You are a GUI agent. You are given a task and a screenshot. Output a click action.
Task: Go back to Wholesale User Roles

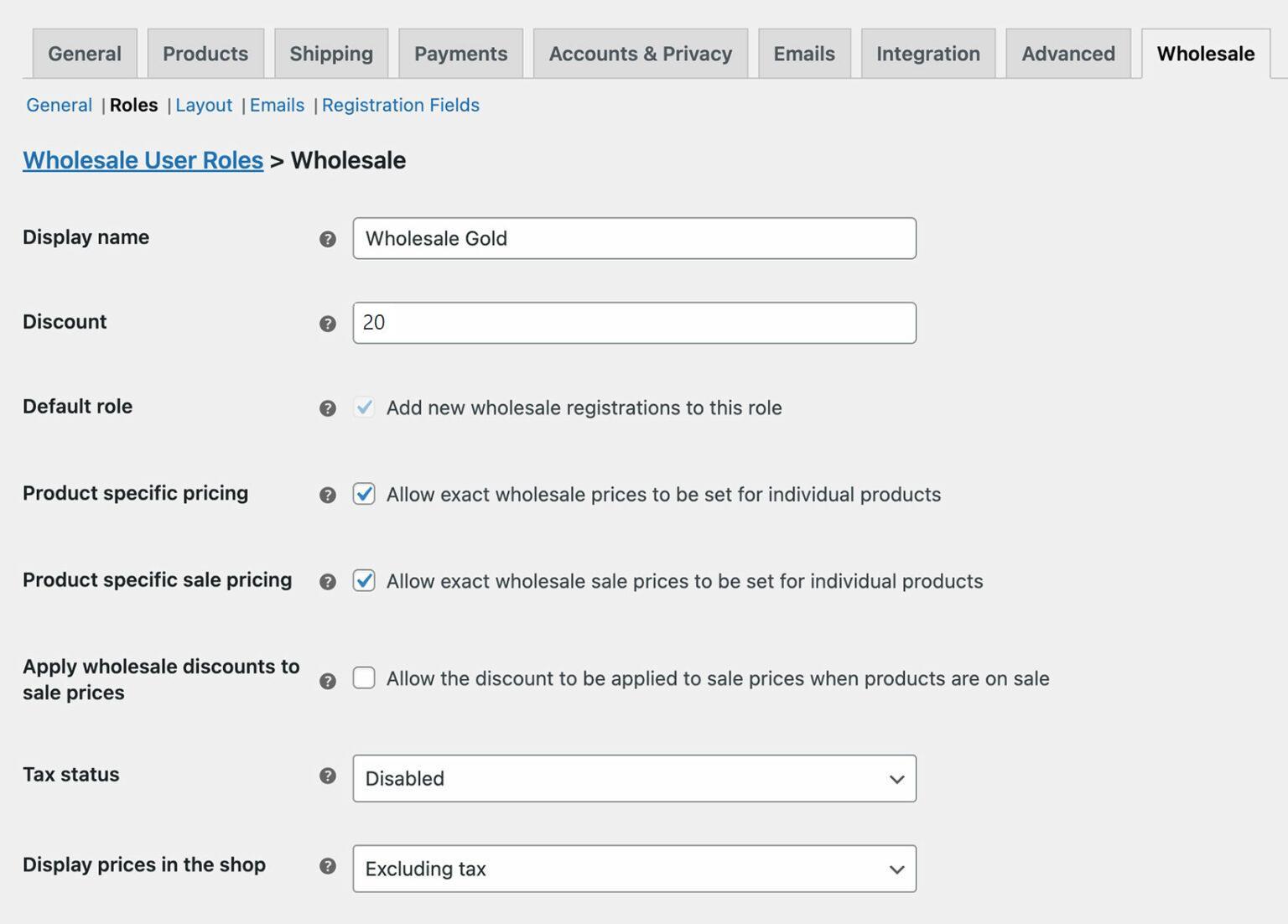142,159
